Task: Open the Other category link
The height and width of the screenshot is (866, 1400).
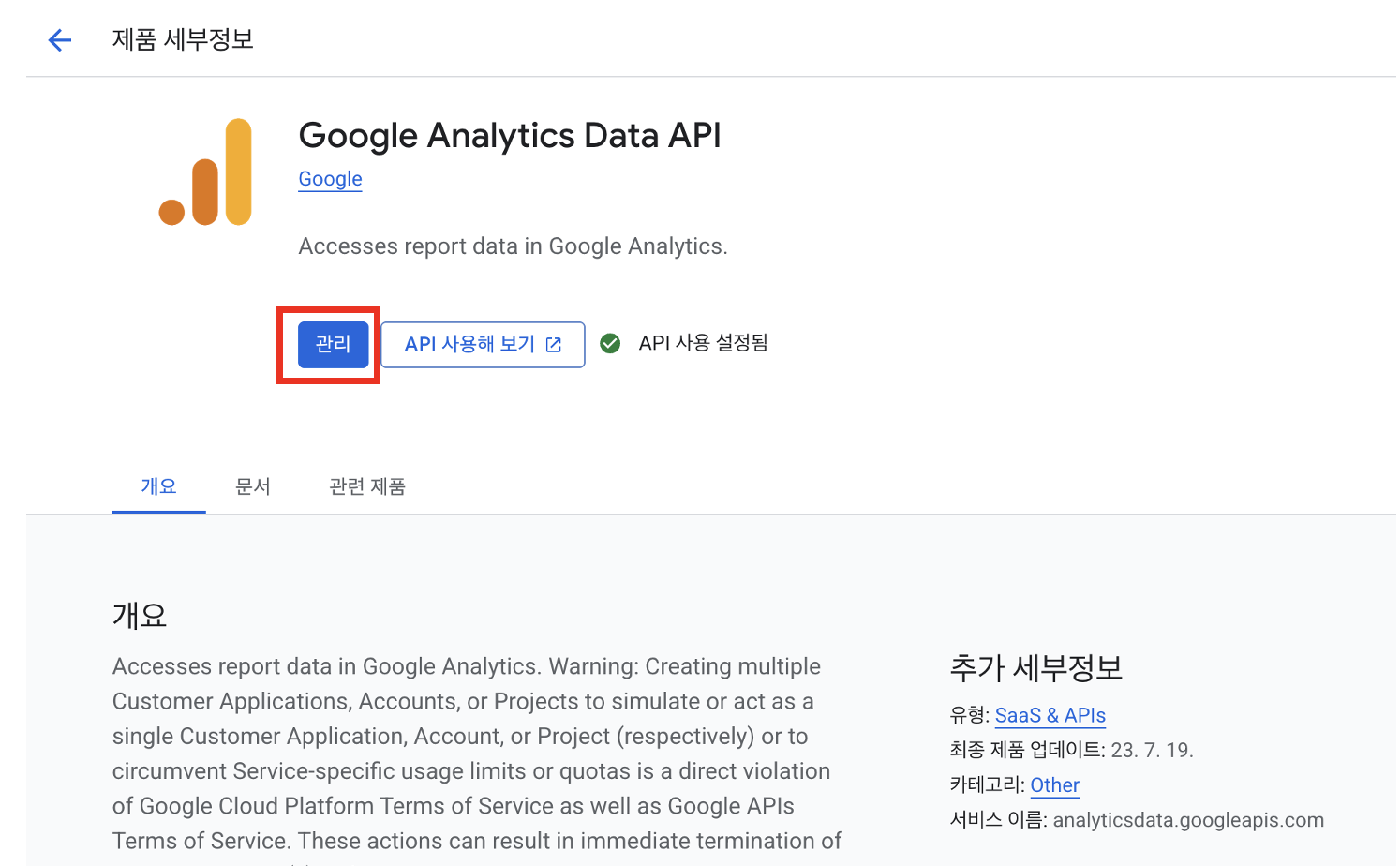Action: pos(1054,785)
